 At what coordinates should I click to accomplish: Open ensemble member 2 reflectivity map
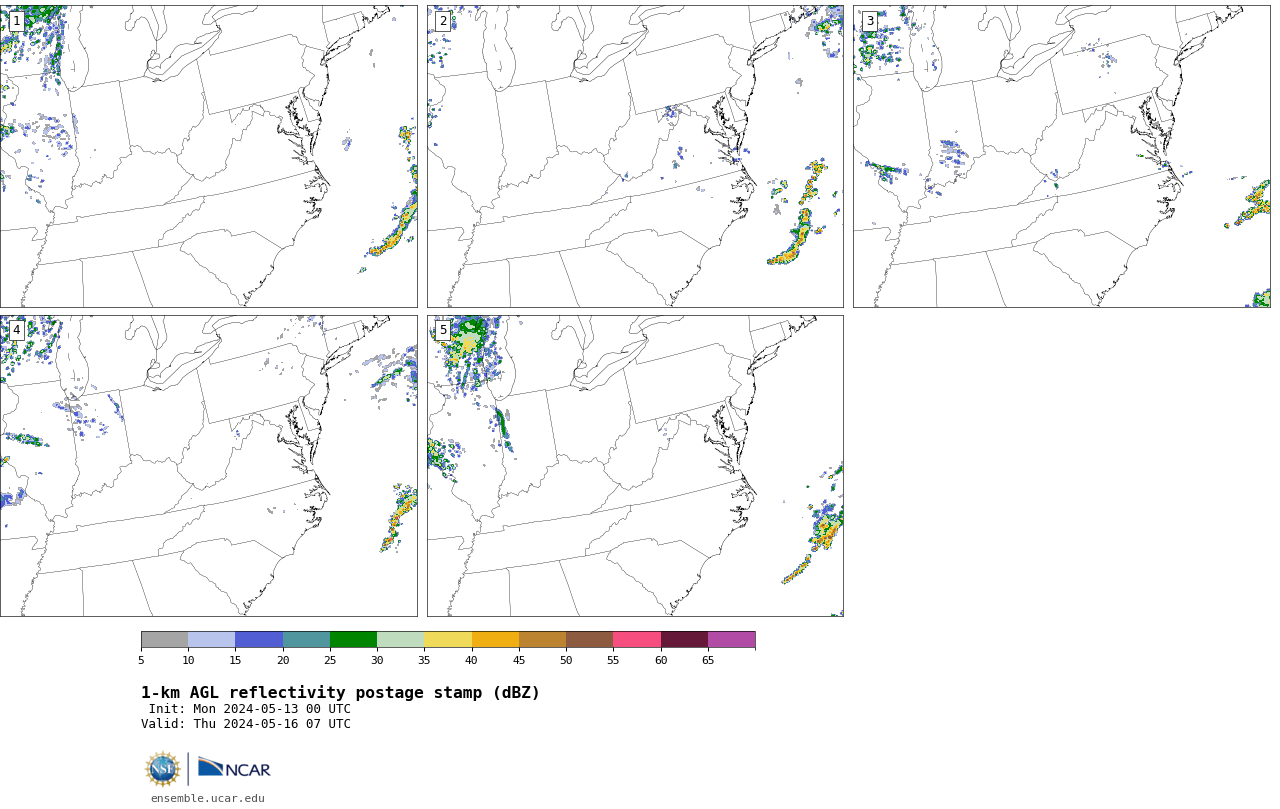pyautogui.click(x=635, y=156)
